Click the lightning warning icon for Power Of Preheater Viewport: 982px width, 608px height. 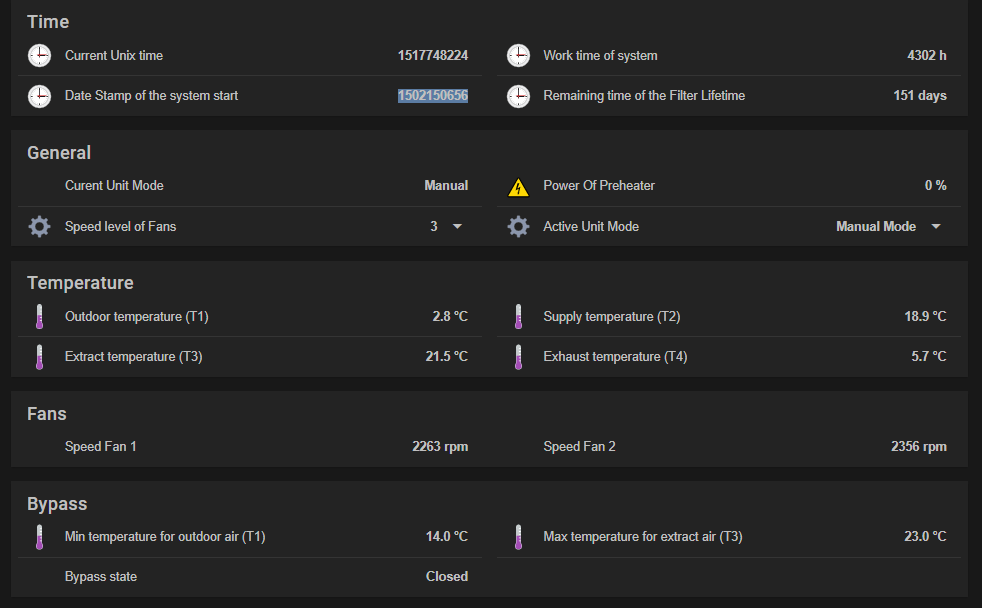click(518, 186)
